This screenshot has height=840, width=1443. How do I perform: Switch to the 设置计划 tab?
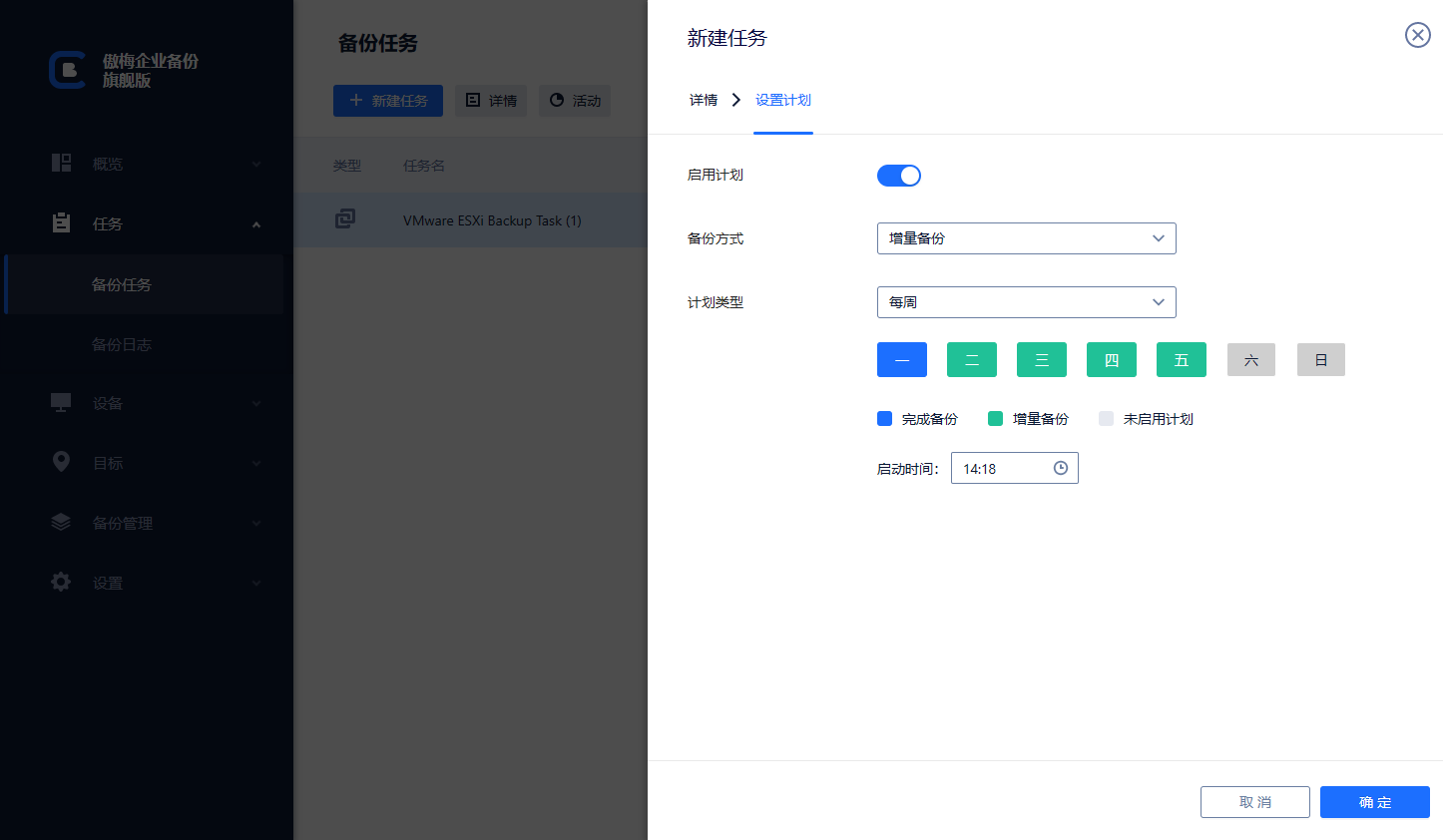click(783, 100)
